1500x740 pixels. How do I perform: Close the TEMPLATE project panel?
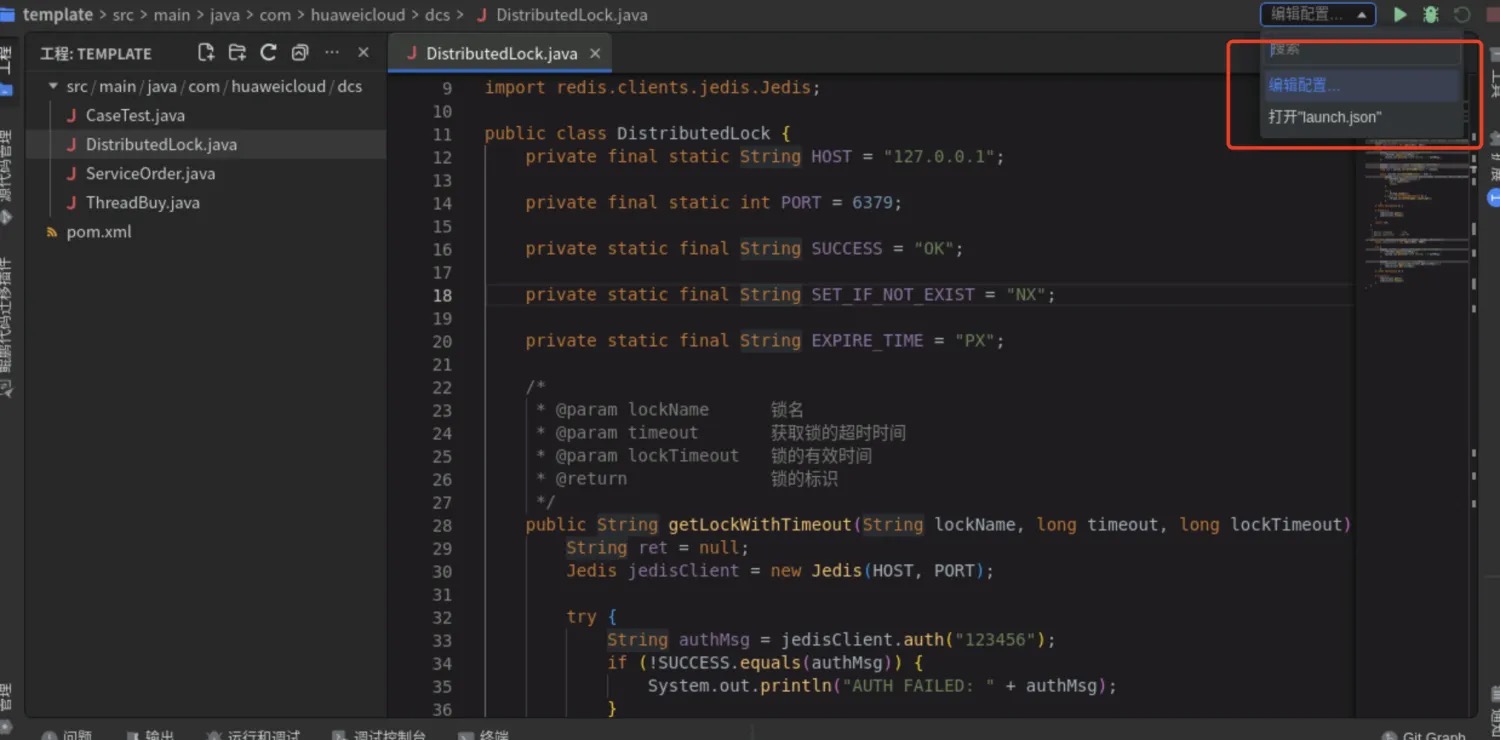coord(363,53)
